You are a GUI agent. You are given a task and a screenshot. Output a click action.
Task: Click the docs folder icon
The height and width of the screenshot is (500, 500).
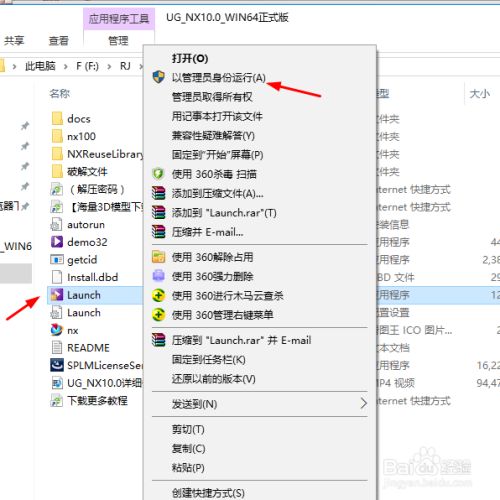click(57, 119)
